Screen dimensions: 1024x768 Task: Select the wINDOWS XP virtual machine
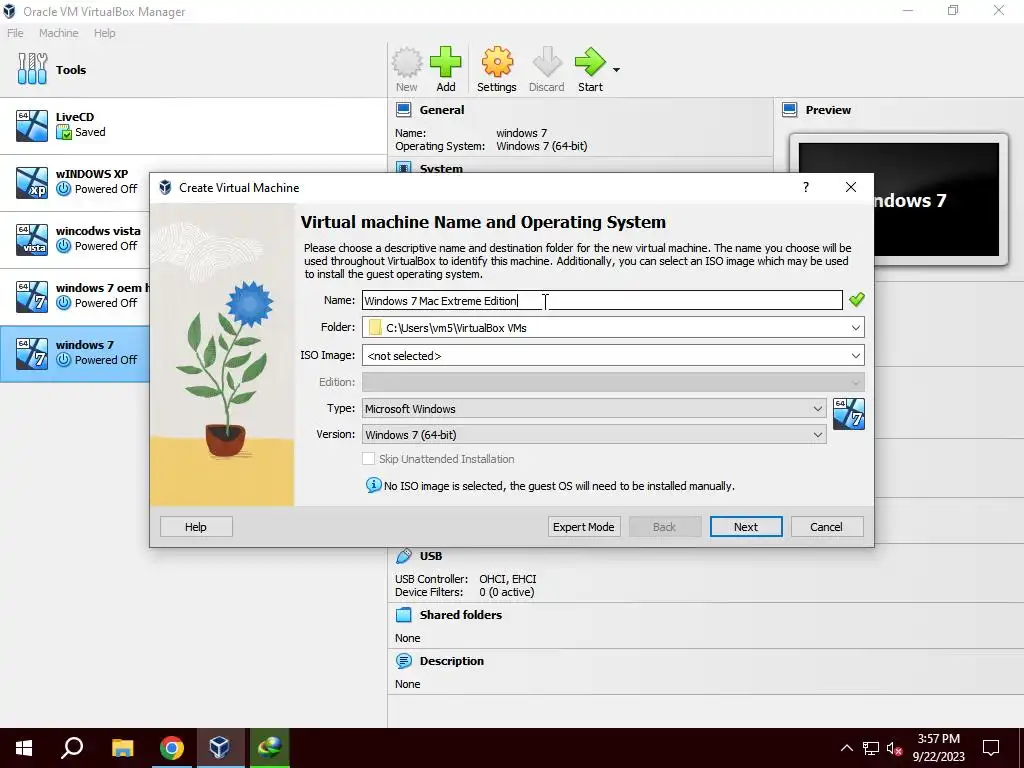click(x=74, y=182)
